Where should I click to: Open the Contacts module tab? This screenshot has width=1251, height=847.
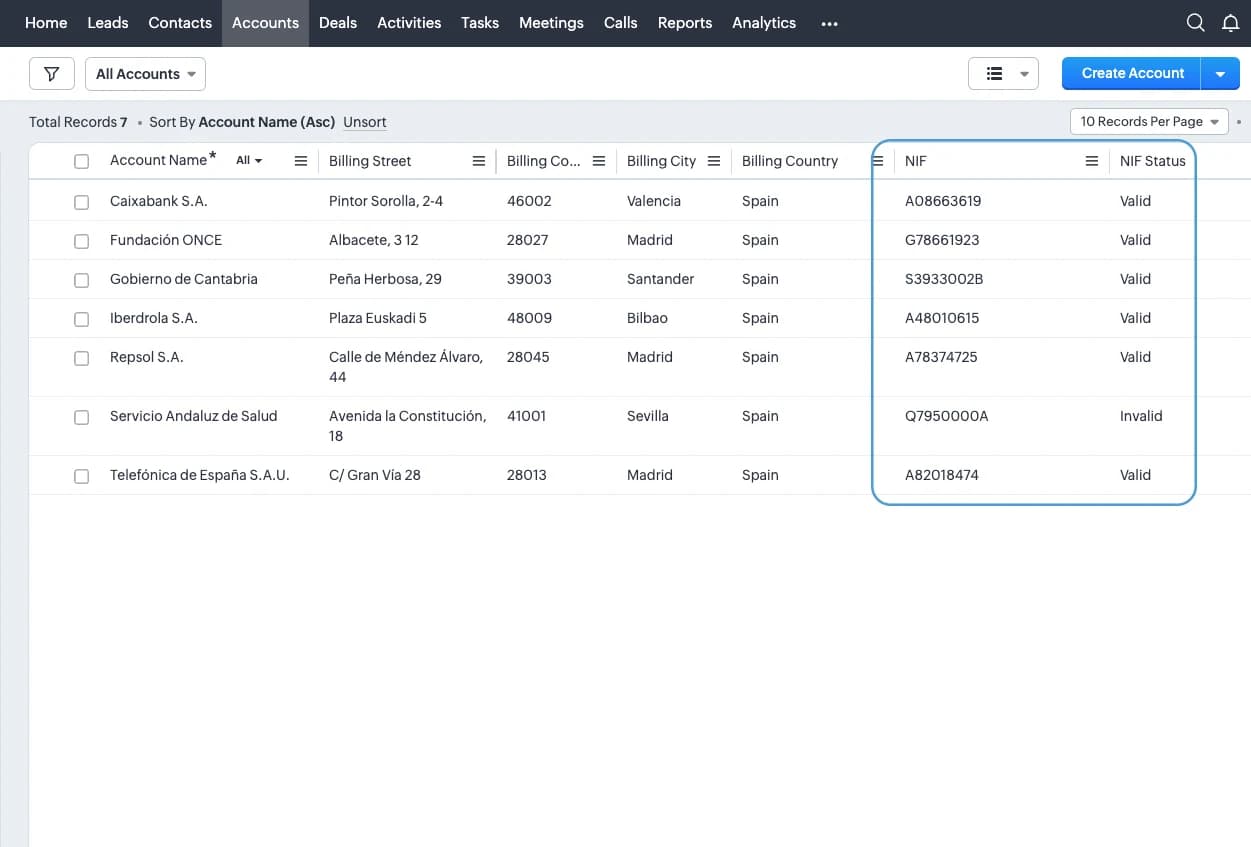180,23
